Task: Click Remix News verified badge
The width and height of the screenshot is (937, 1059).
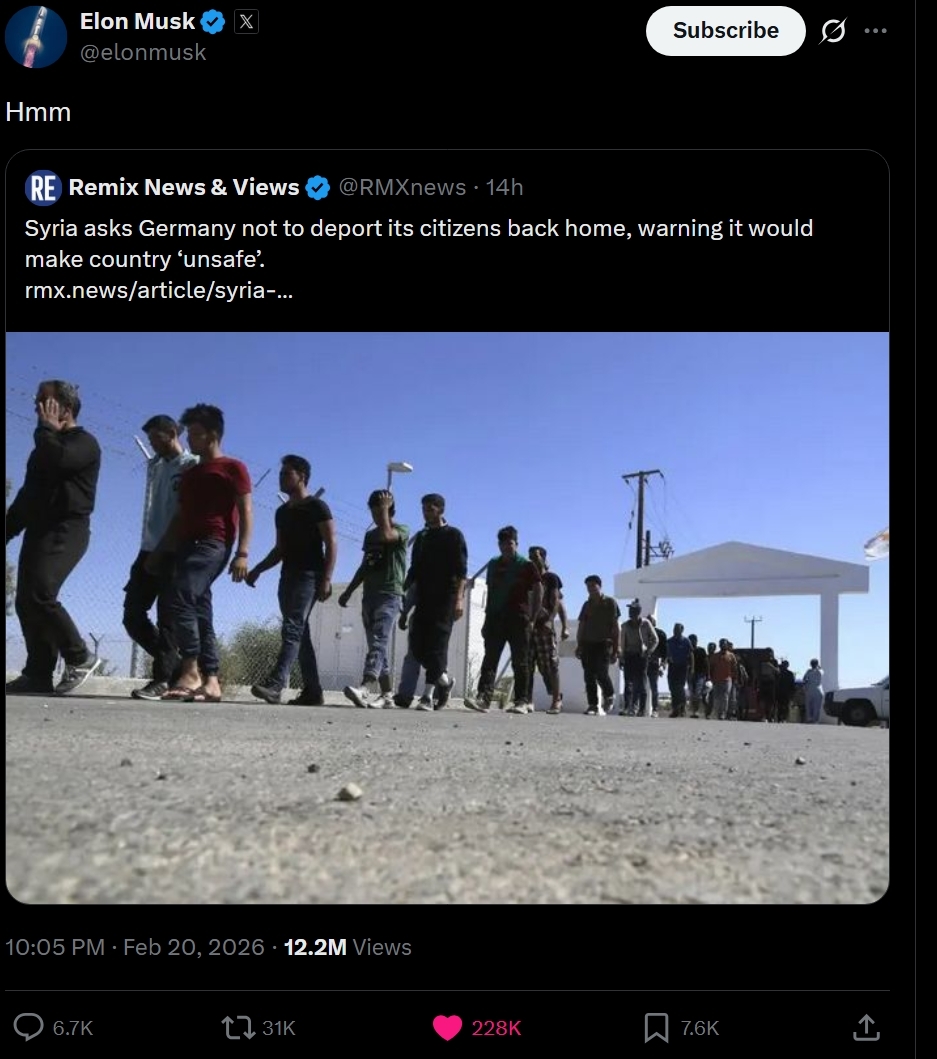Action: click(x=318, y=187)
